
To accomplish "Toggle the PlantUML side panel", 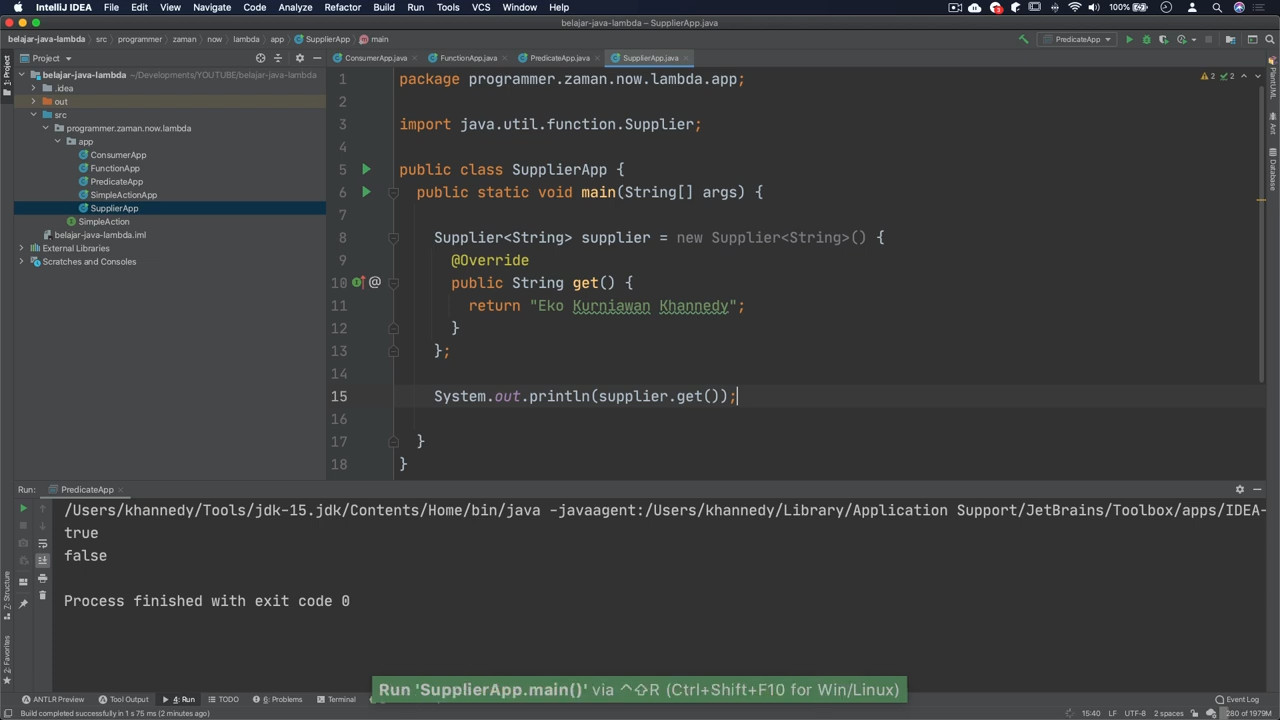I will (1273, 79).
